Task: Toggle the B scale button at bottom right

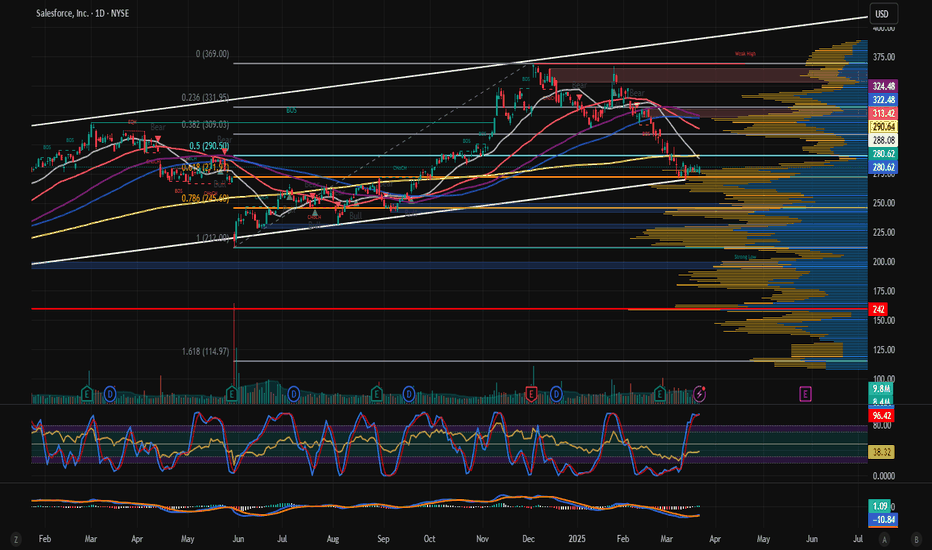Action: click(x=916, y=539)
